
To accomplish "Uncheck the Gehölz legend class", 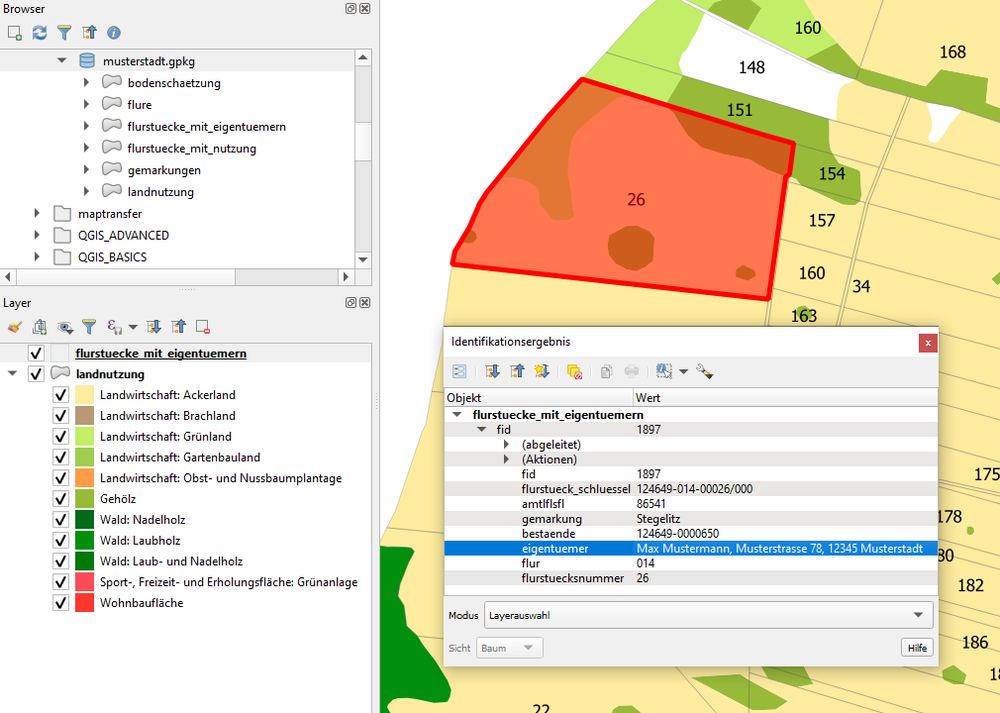I will click(x=60, y=498).
